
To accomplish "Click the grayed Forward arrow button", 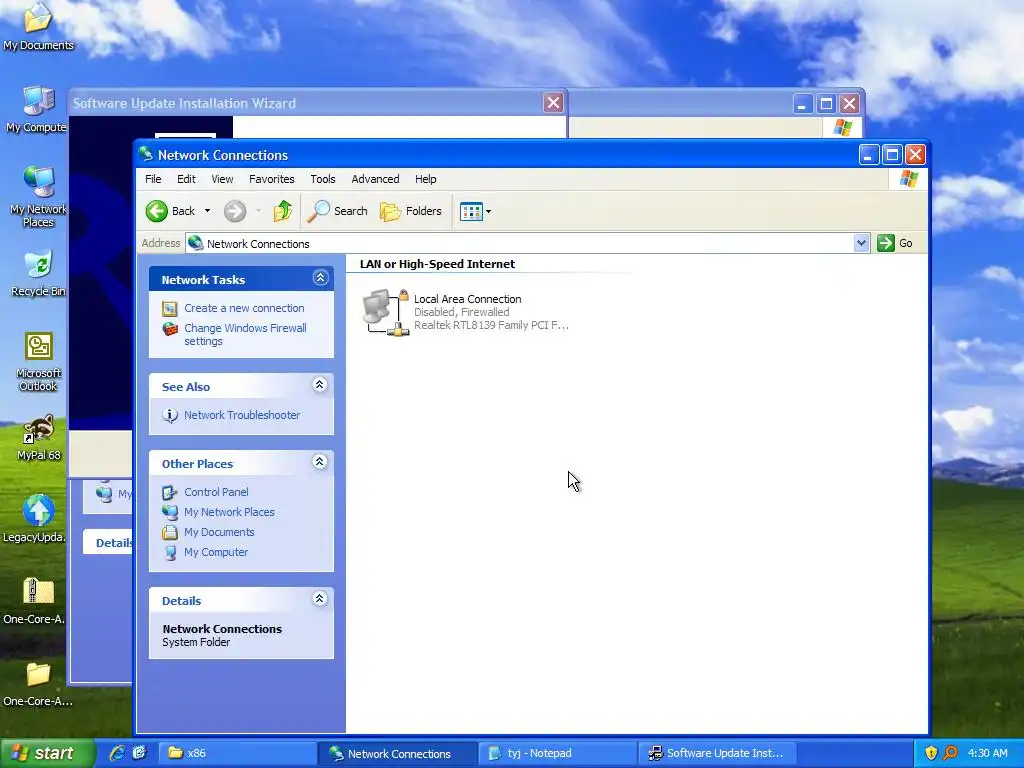I will pyautogui.click(x=235, y=211).
